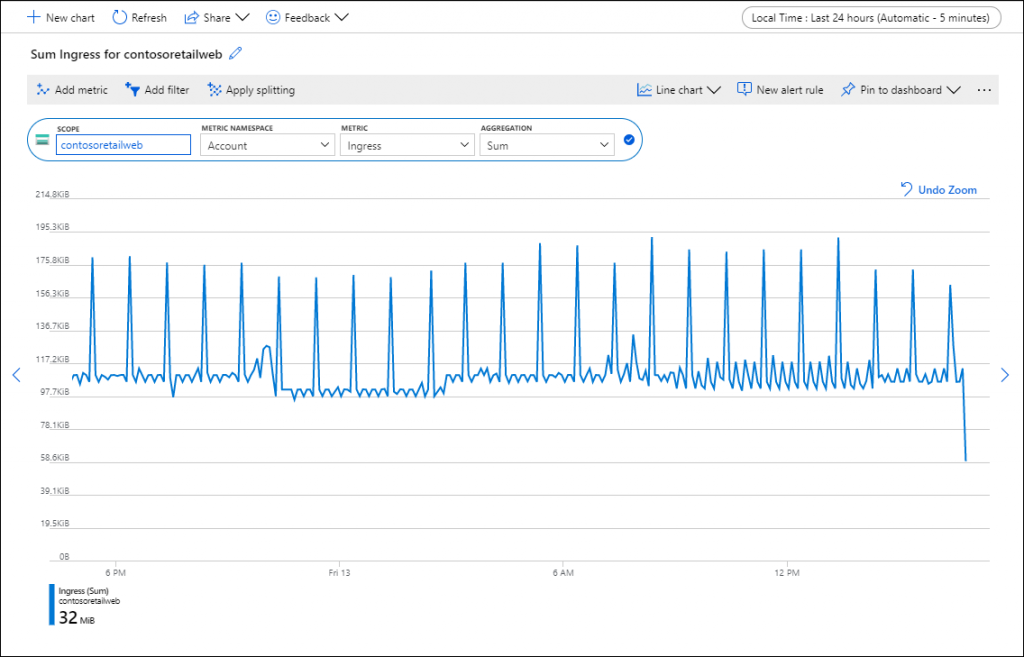Open the Local Time Last 24 hours picker
Screen dimensions: 1024x657
click(870, 17)
